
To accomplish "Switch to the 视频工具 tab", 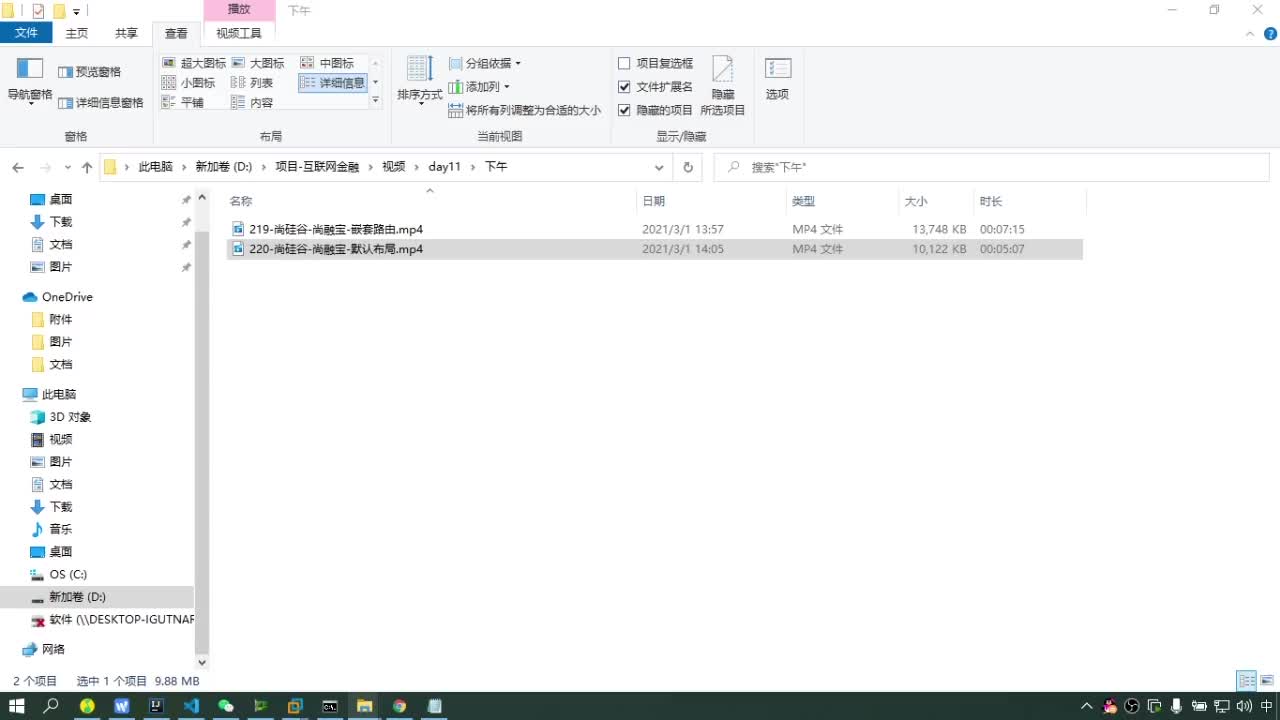I will point(239,33).
